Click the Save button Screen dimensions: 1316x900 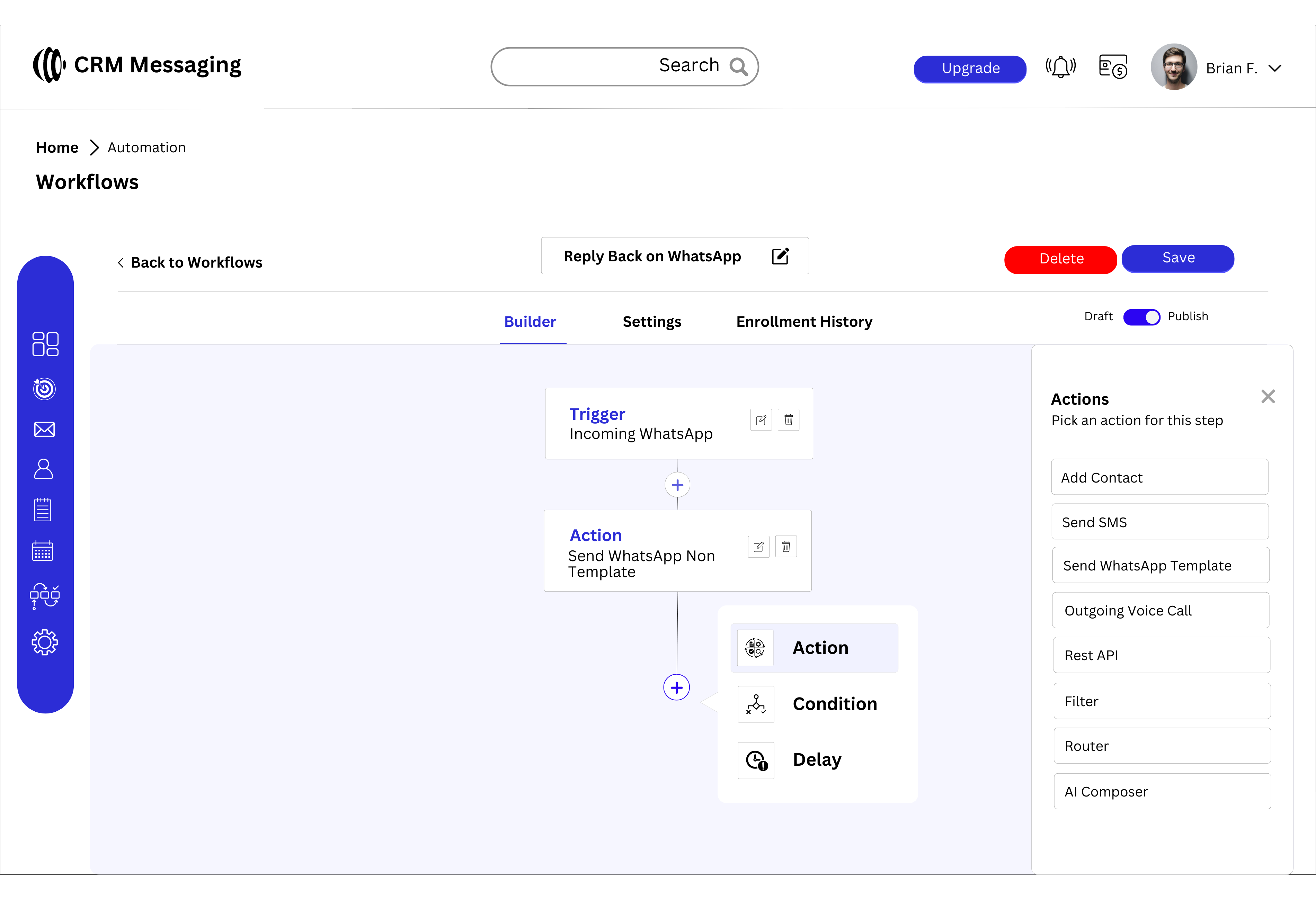1178,258
